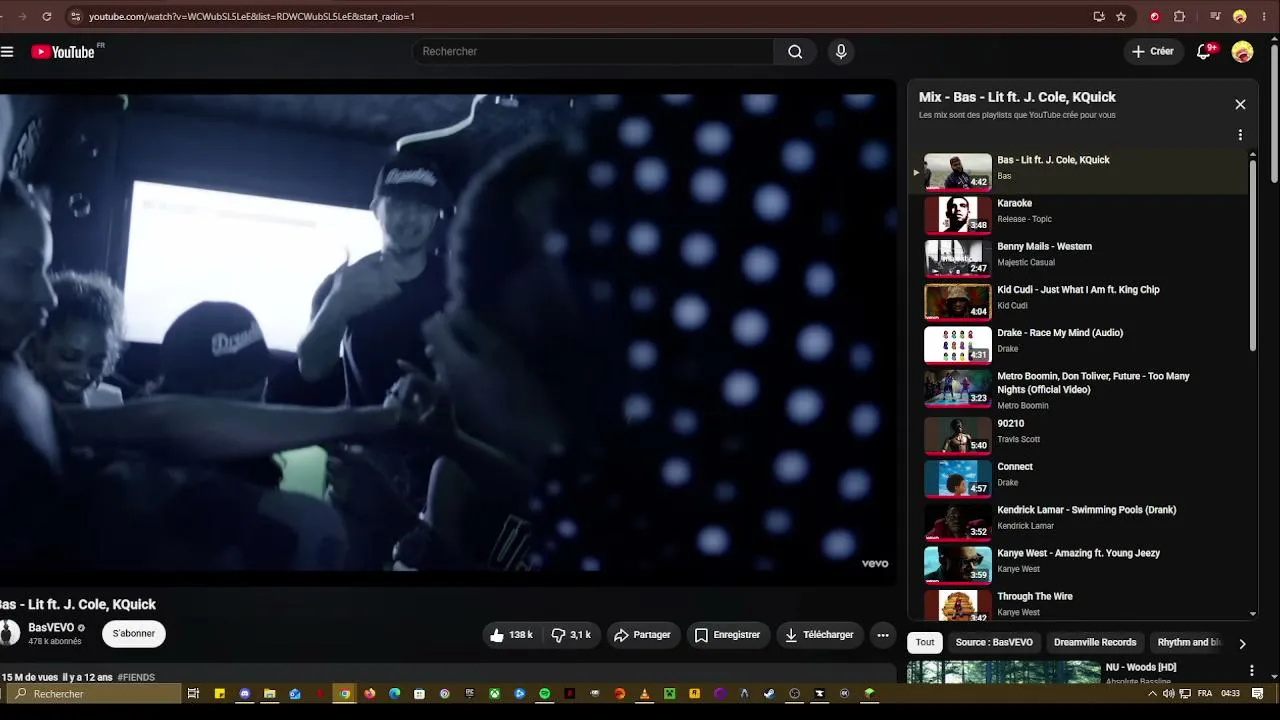Open Chrome profile avatar in toolbar
Image resolution: width=1280 pixels, height=720 pixels.
click(1240, 16)
